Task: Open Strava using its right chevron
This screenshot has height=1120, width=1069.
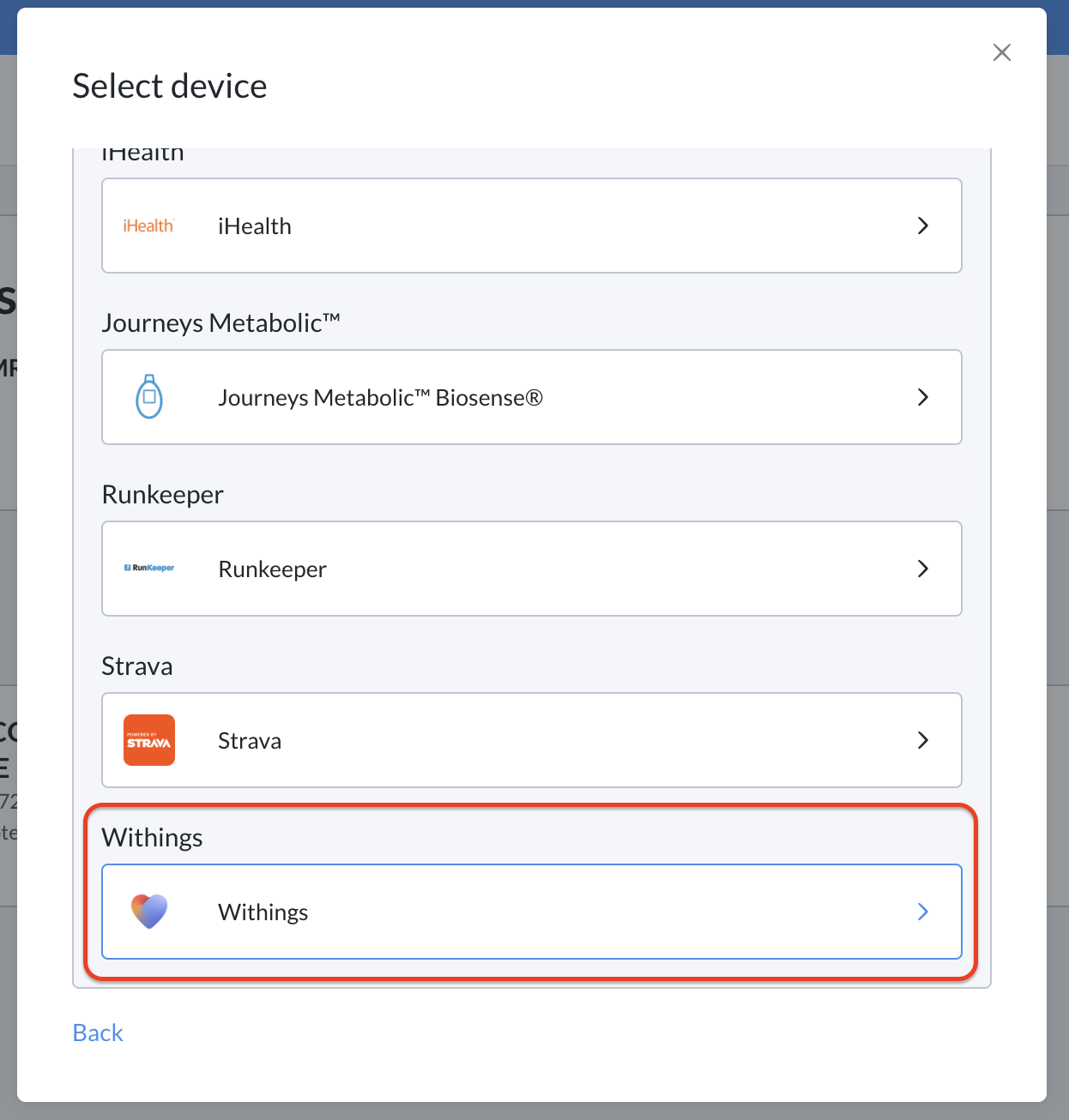Action: [923, 740]
